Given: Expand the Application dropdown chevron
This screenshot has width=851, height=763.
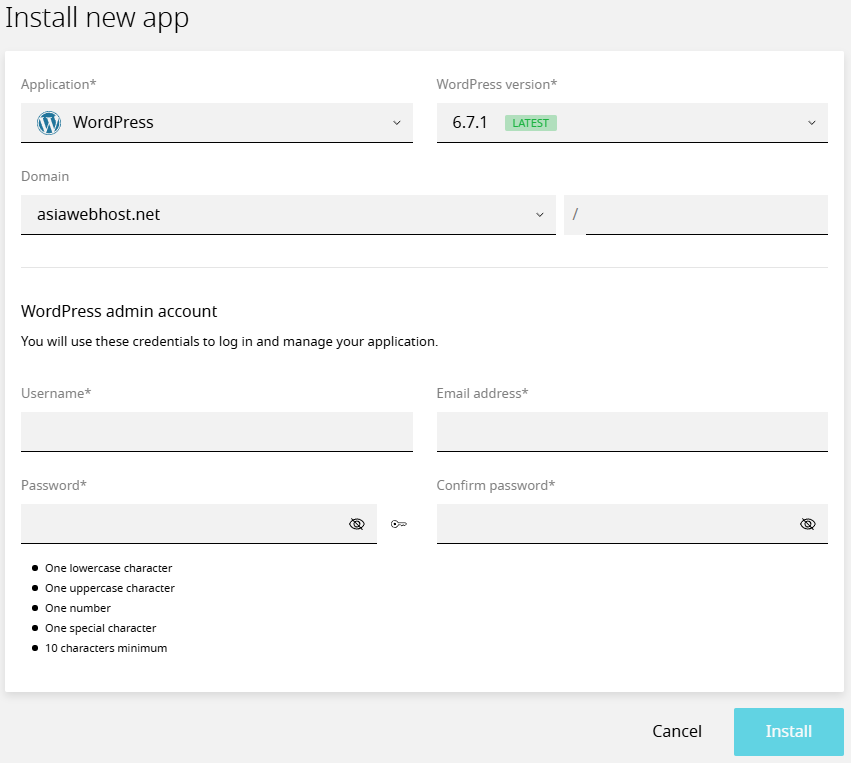Looking at the screenshot, I should tap(397, 123).
